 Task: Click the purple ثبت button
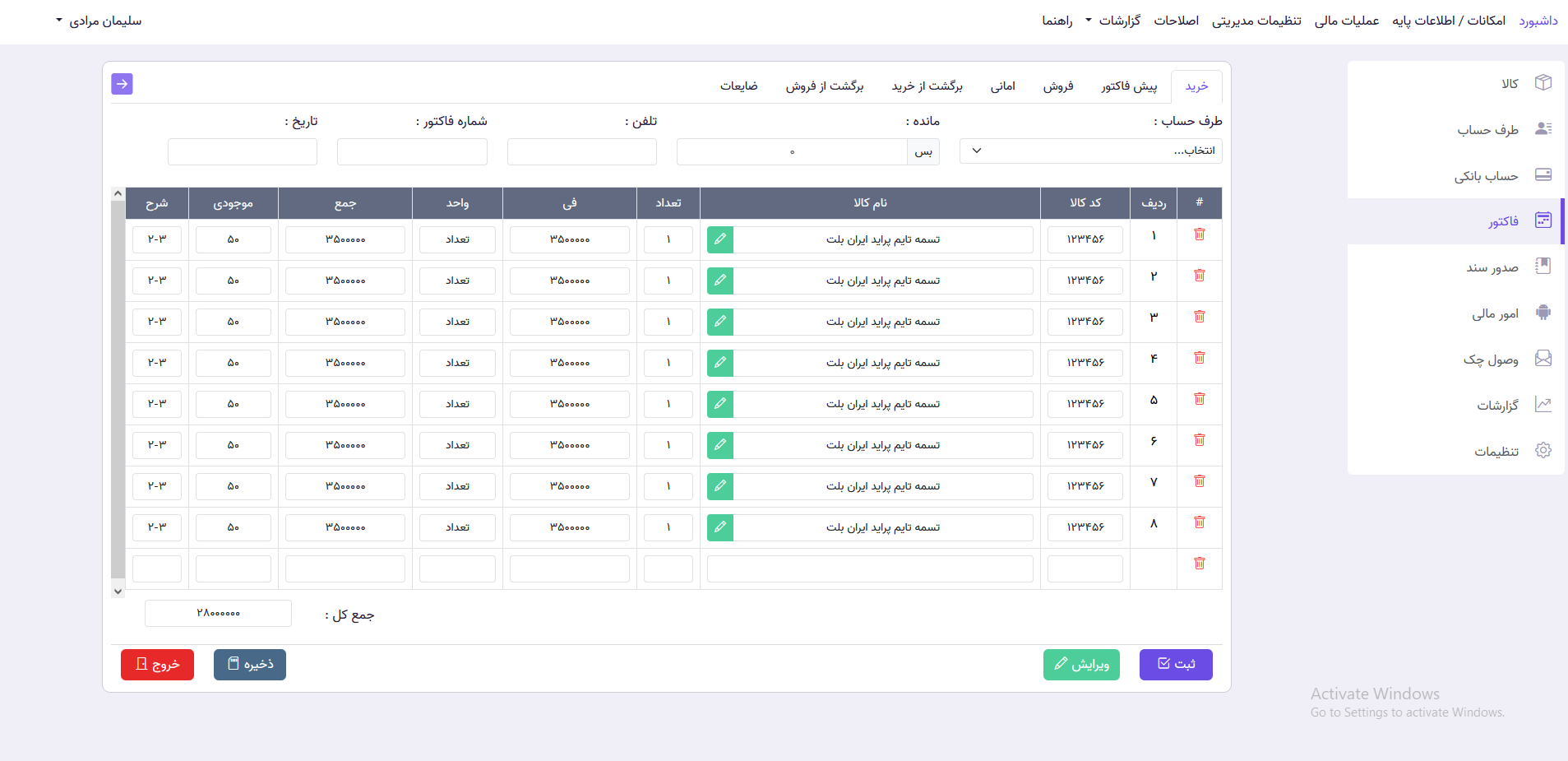point(1176,665)
